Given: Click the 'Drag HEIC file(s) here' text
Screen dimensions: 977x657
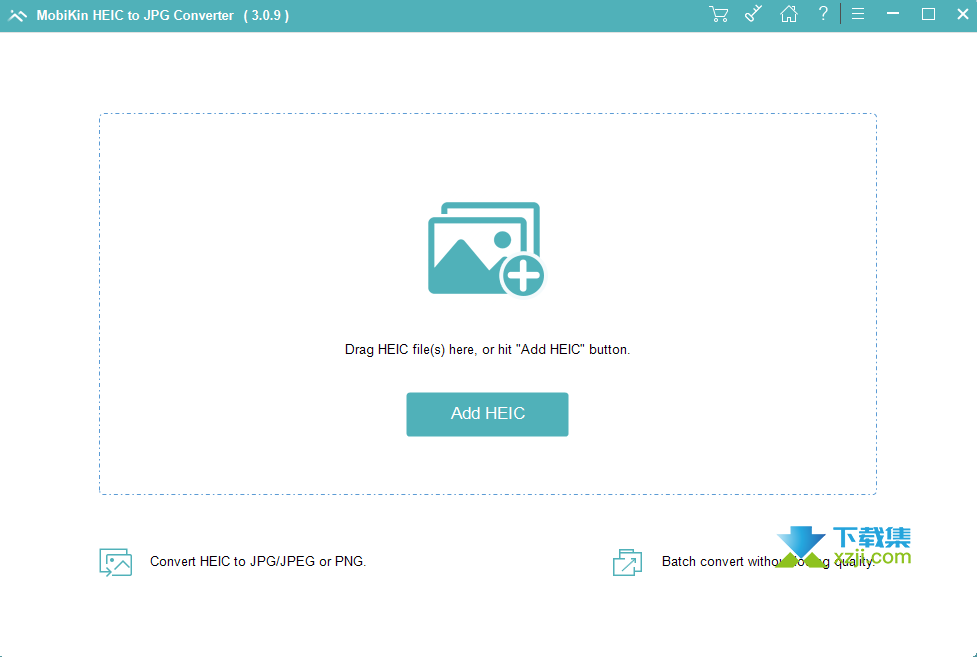Looking at the screenshot, I should coord(487,350).
